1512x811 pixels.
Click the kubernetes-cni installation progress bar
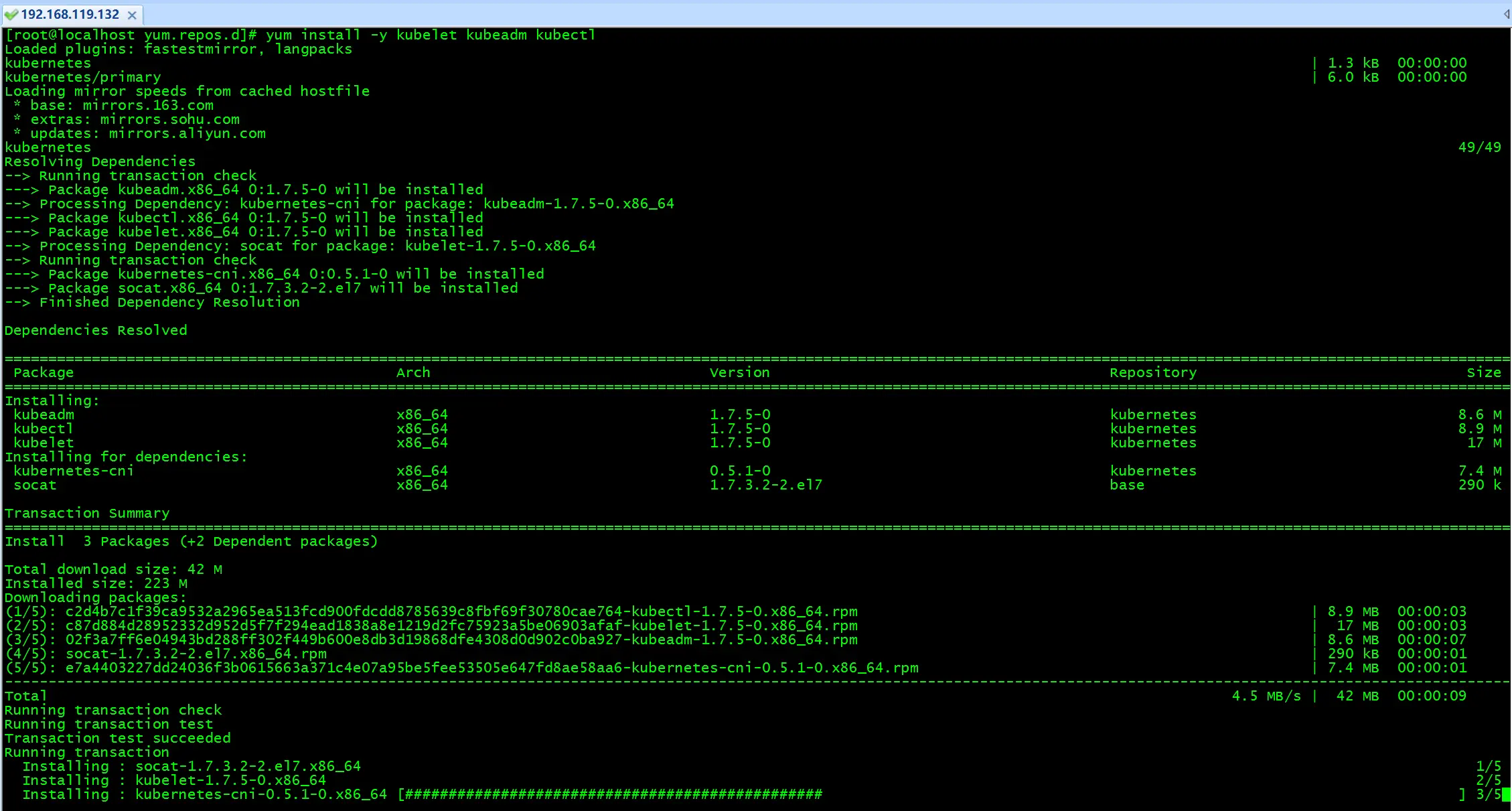pos(613,795)
